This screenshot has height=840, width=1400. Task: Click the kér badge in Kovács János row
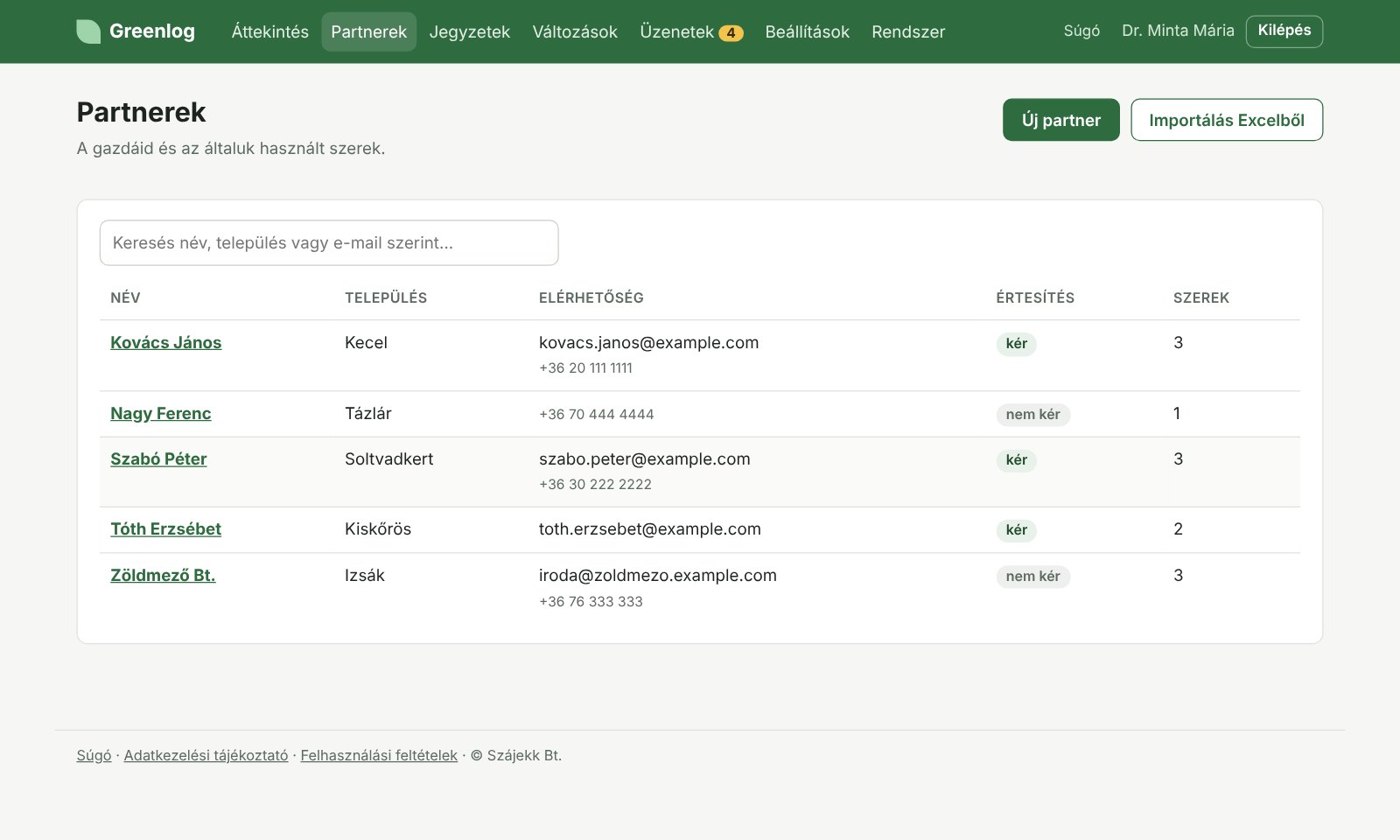tap(1016, 343)
